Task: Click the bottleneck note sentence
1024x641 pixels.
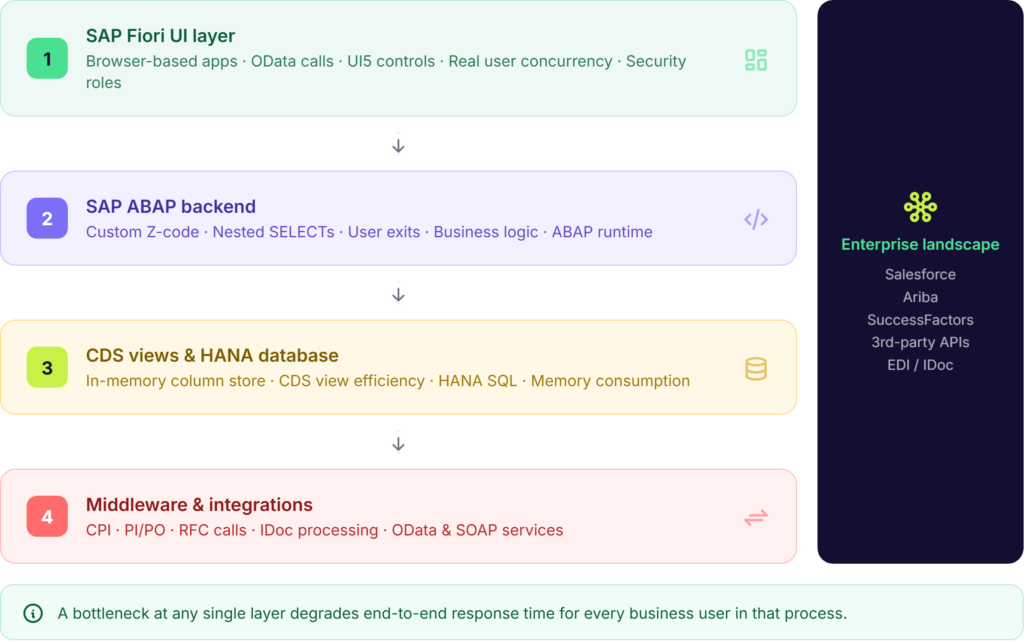Action: coord(452,614)
